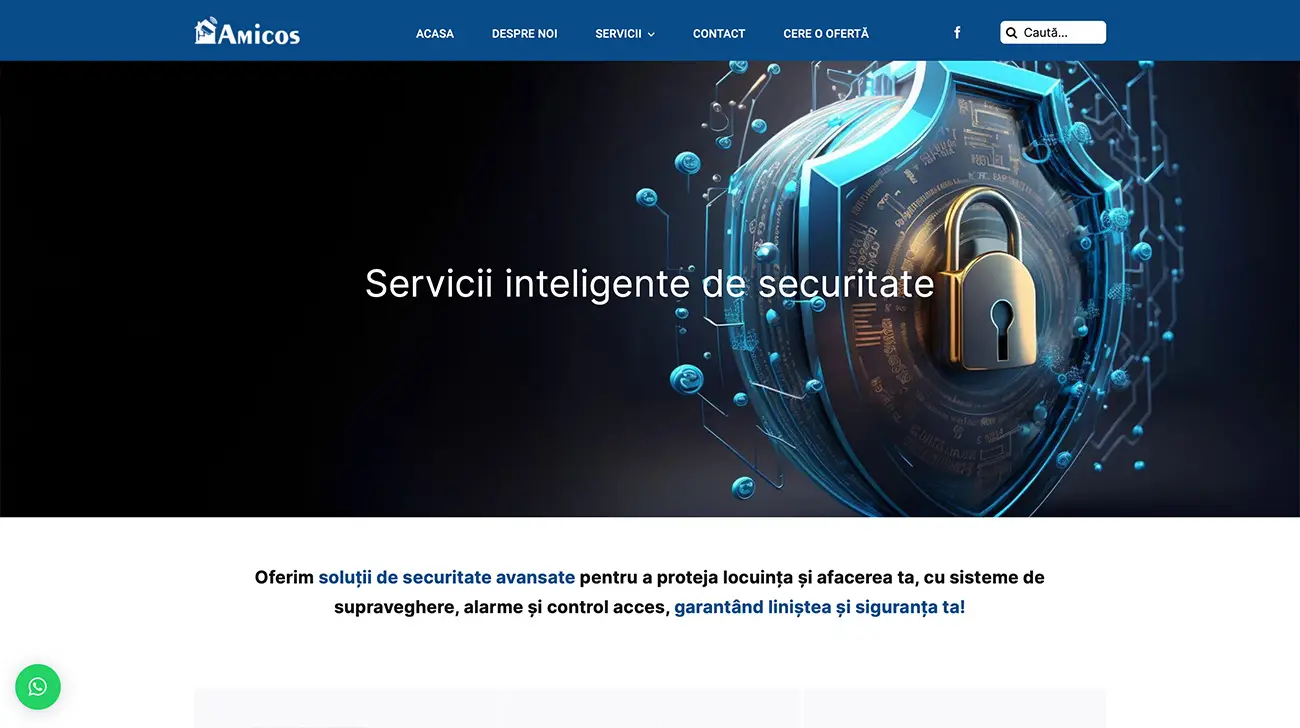Open the wide left card below intro
This screenshot has width=1300, height=728.
(x=497, y=708)
